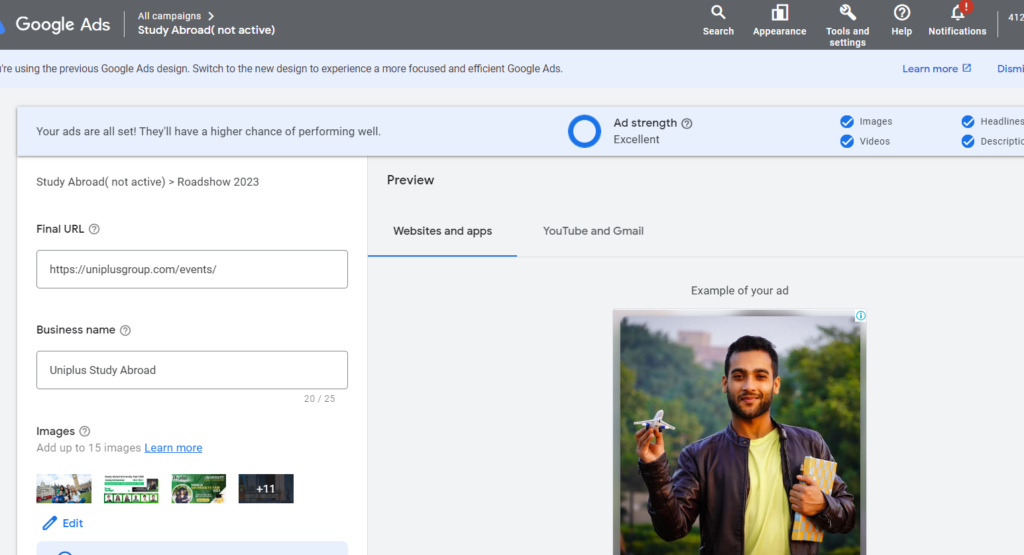The width and height of the screenshot is (1024, 555).
Task: Click the ad info icon on preview
Action: pyautogui.click(x=860, y=316)
